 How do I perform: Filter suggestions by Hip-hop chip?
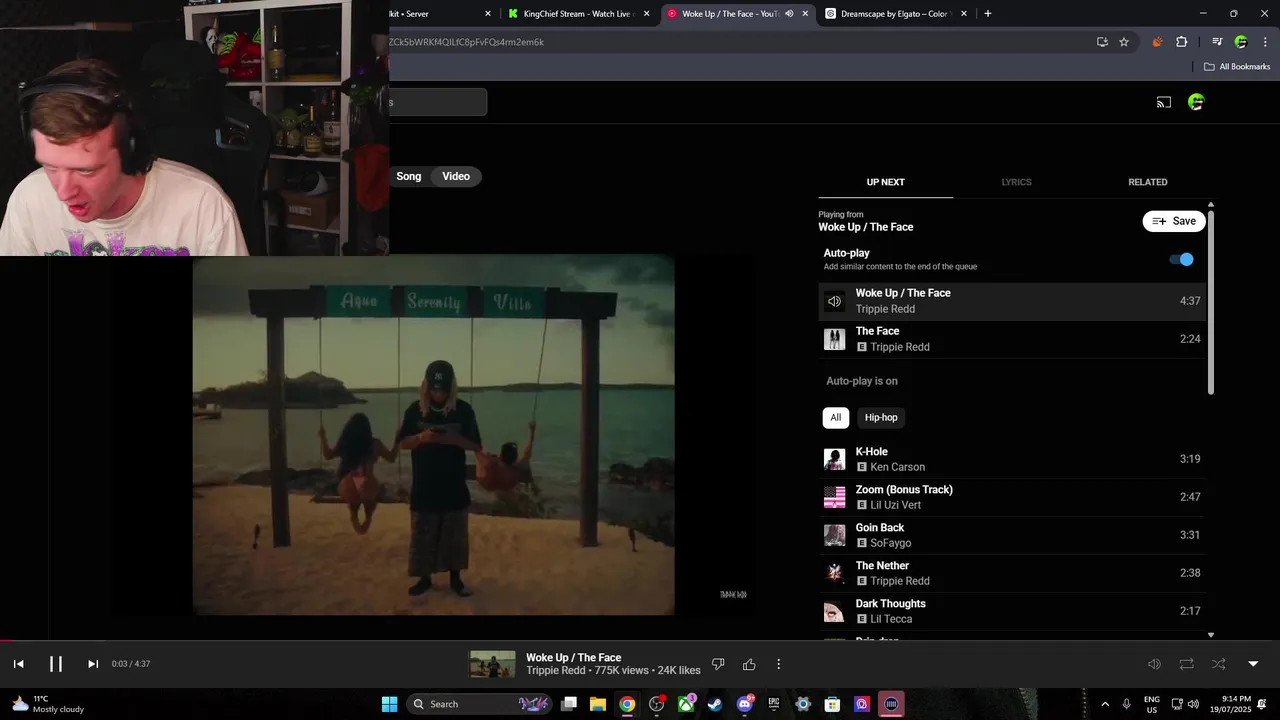[x=881, y=417]
